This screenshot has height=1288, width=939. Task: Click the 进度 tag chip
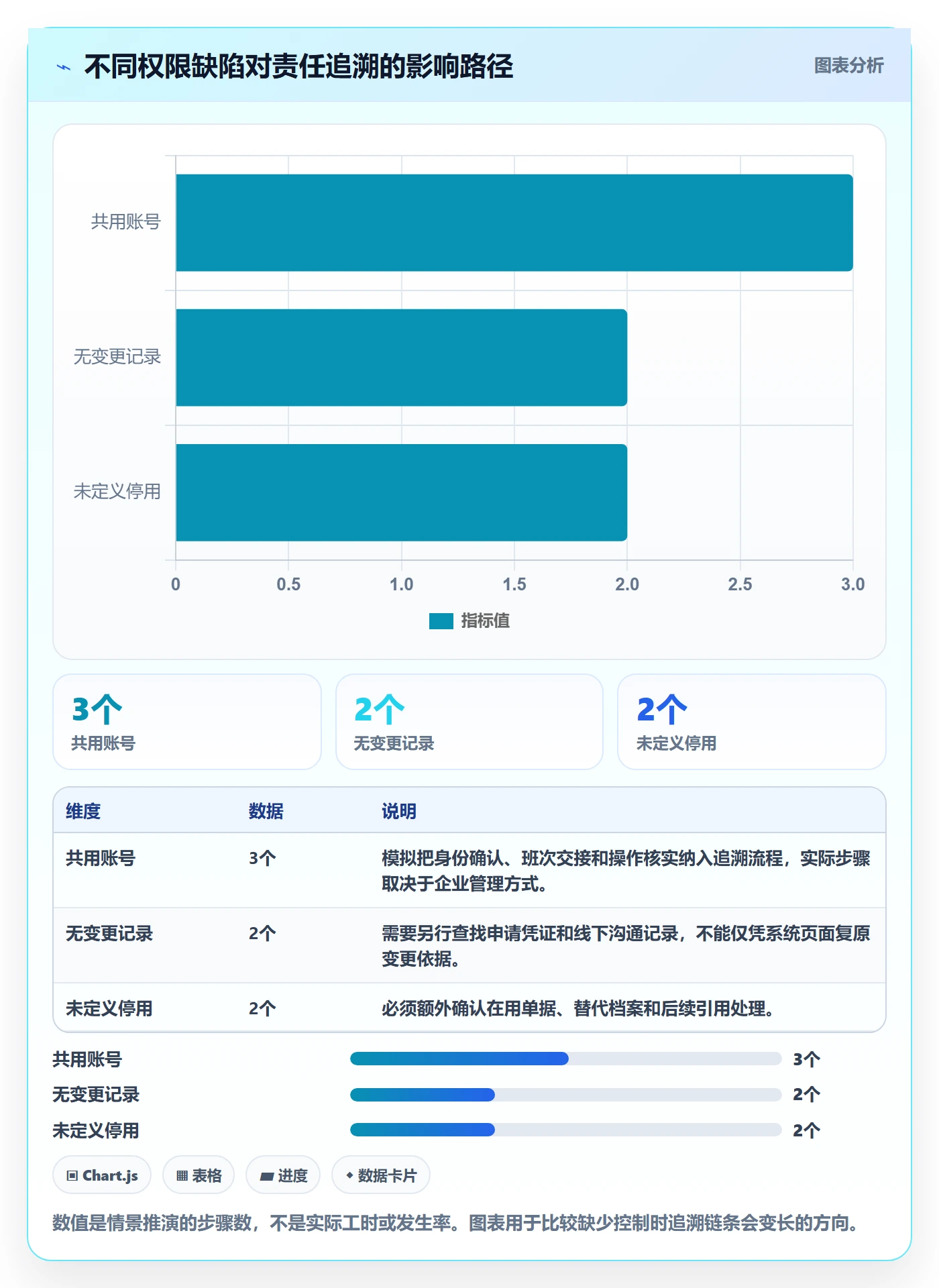click(x=283, y=1175)
